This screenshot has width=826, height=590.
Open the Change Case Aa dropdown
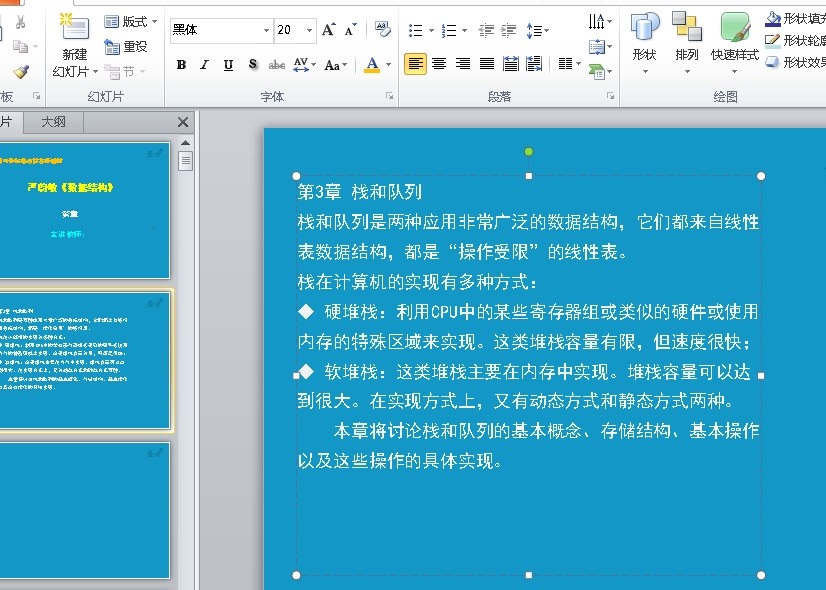[335, 65]
